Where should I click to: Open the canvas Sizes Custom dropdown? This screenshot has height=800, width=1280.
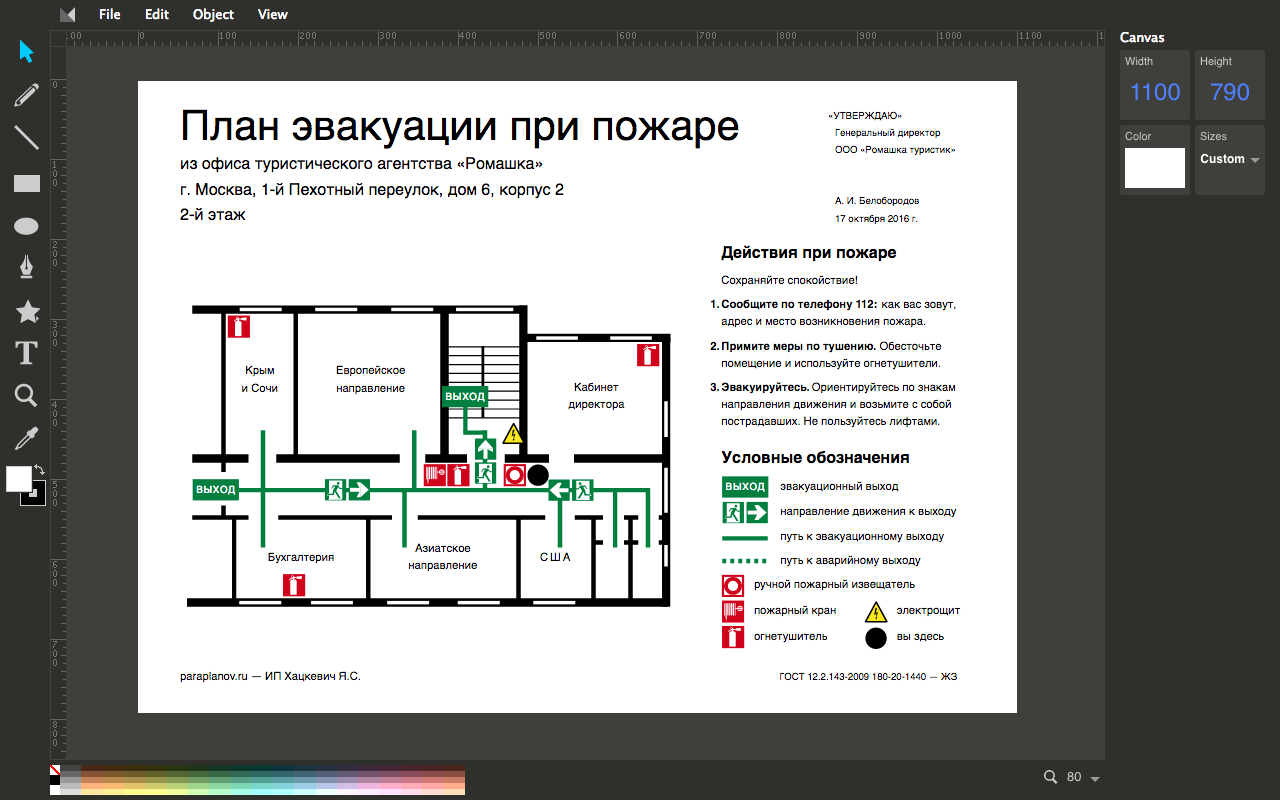1230,159
